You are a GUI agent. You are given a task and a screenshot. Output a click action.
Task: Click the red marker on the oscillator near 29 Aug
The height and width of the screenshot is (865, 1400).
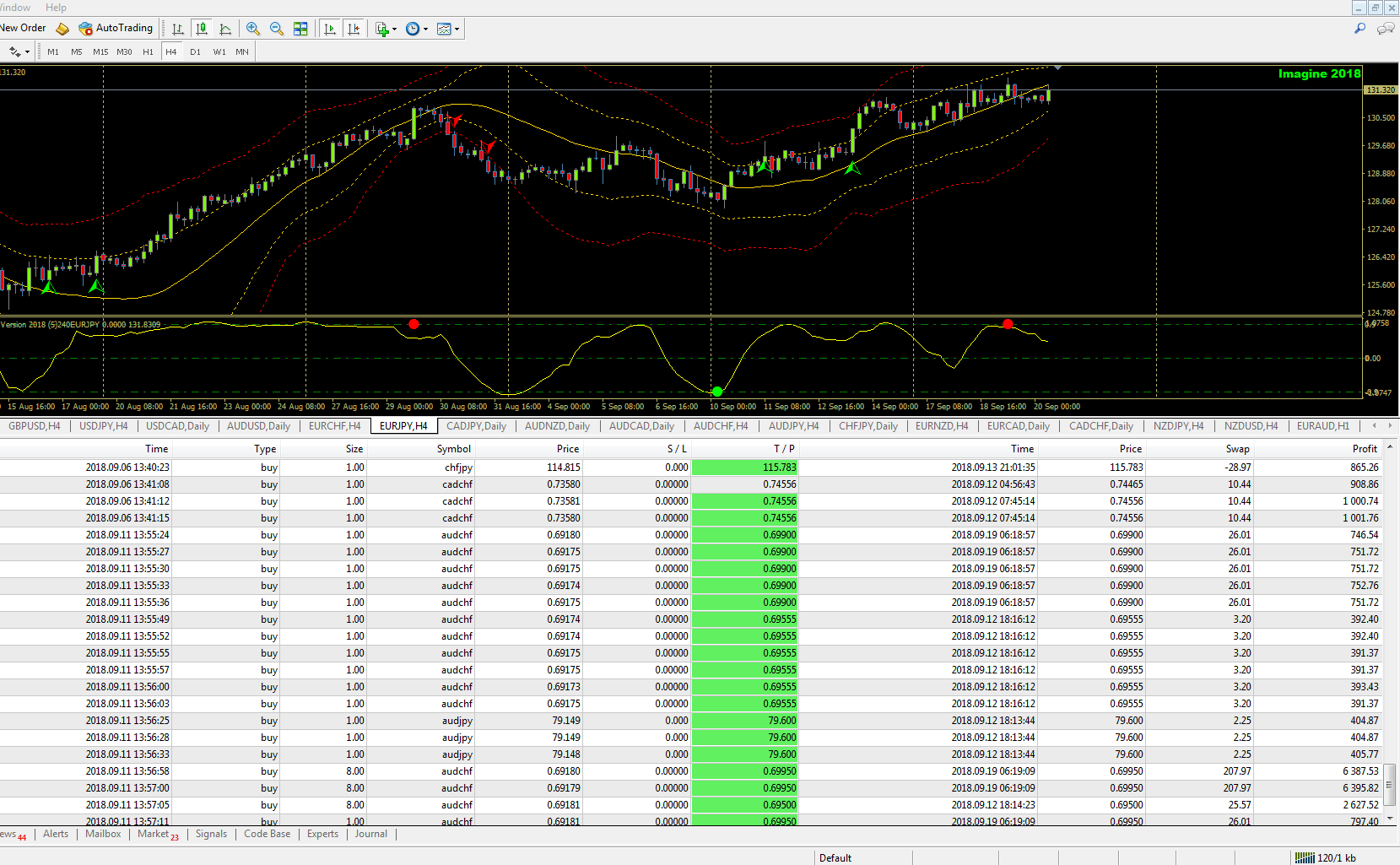(414, 324)
